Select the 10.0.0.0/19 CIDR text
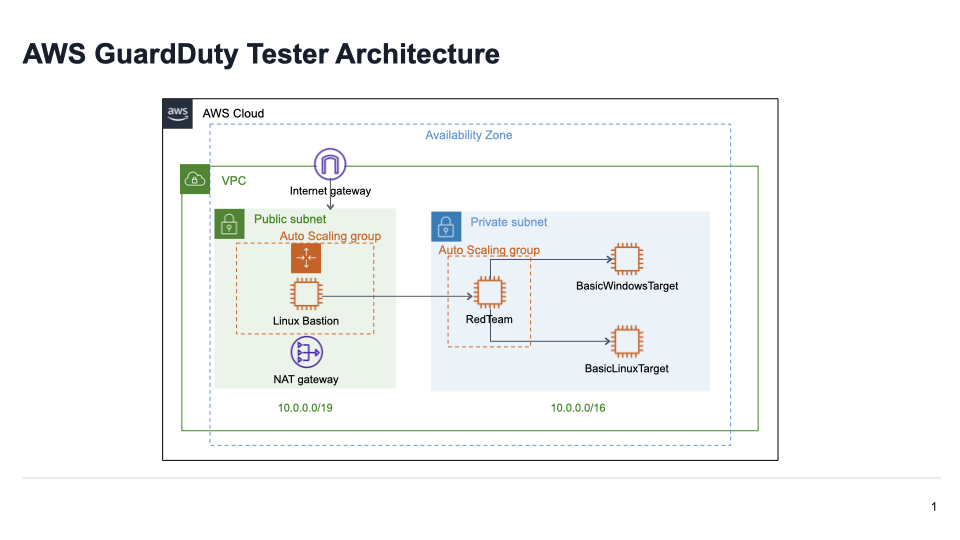The image size is (960, 540). pyautogui.click(x=306, y=408)
